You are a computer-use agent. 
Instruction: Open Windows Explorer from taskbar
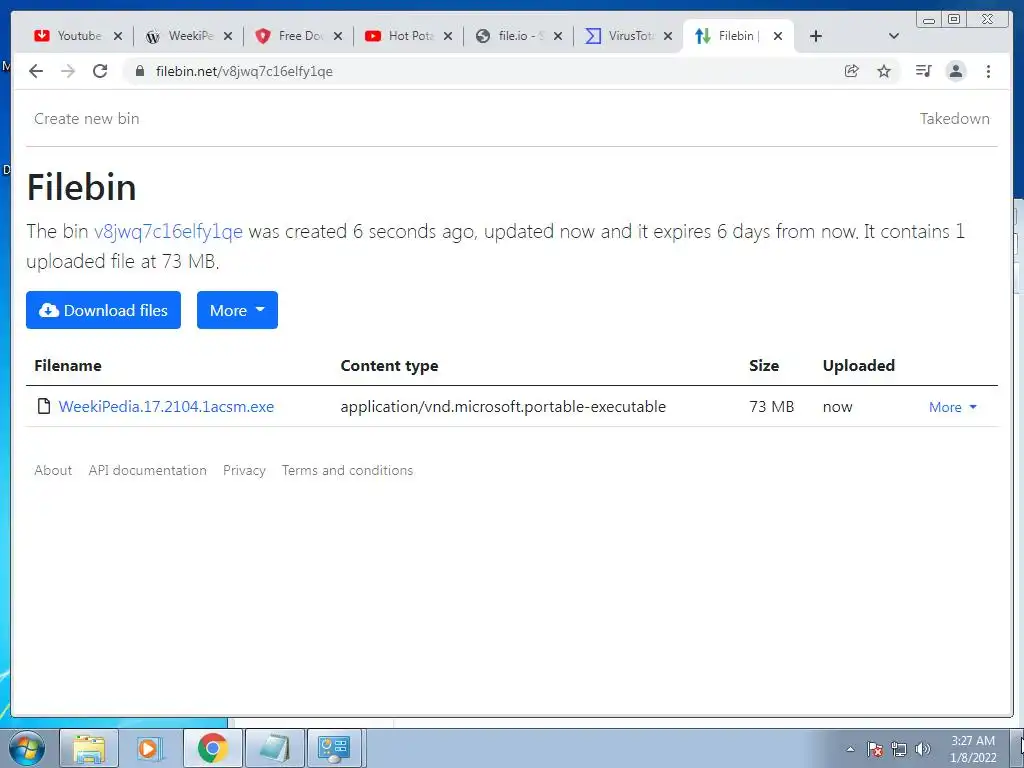[89, 749]
